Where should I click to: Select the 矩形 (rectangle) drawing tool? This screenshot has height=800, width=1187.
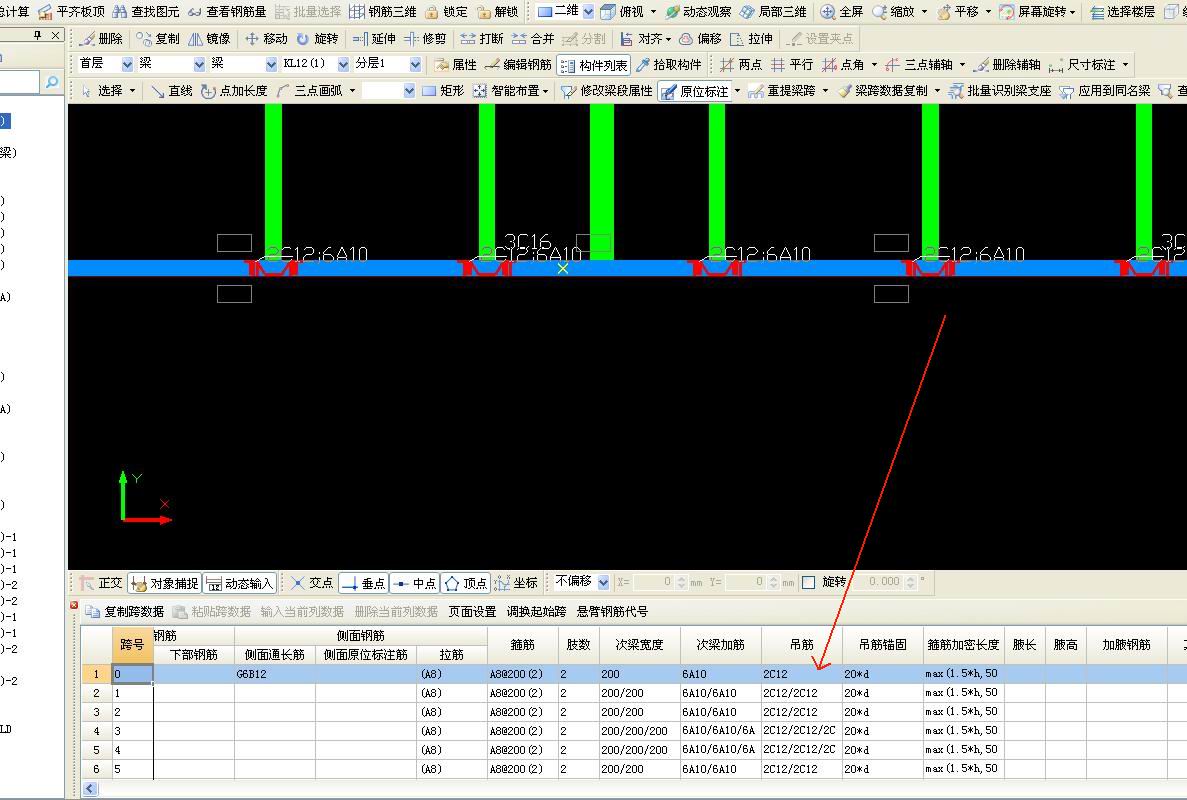[443, 91]
